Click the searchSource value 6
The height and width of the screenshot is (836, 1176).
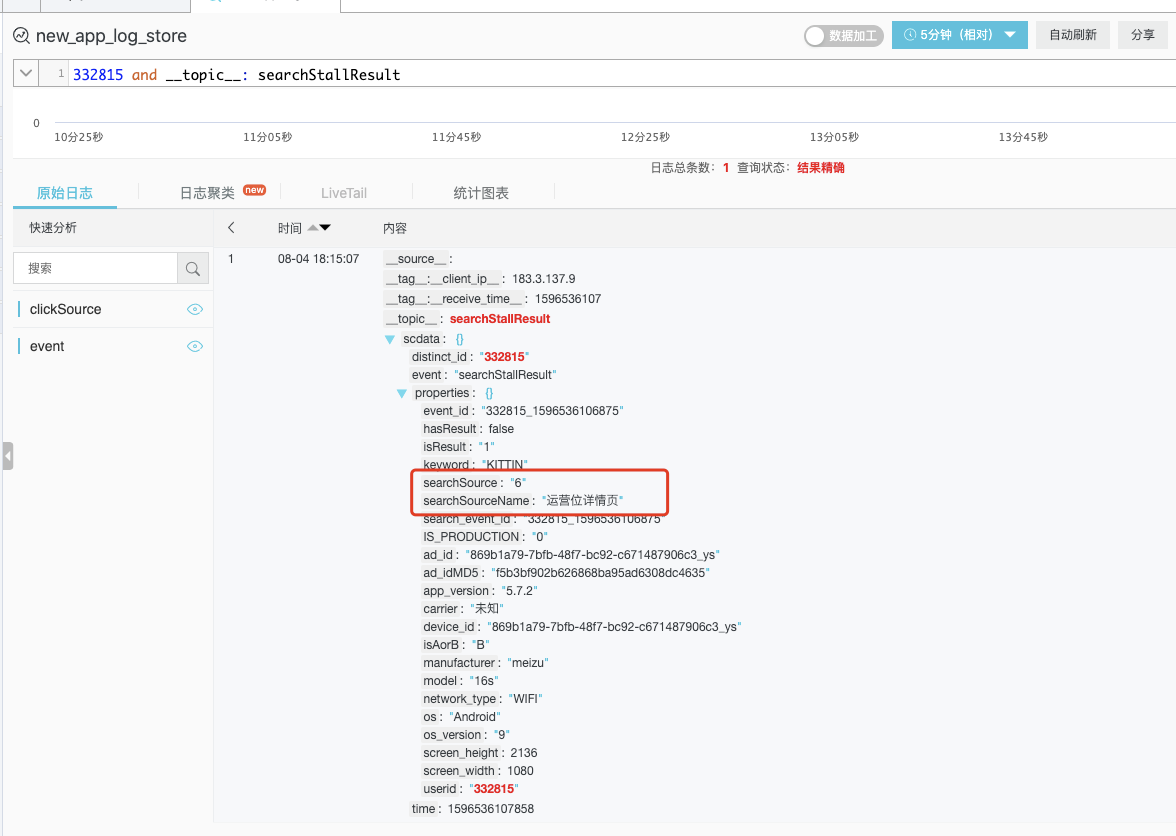tap(518, 483)
